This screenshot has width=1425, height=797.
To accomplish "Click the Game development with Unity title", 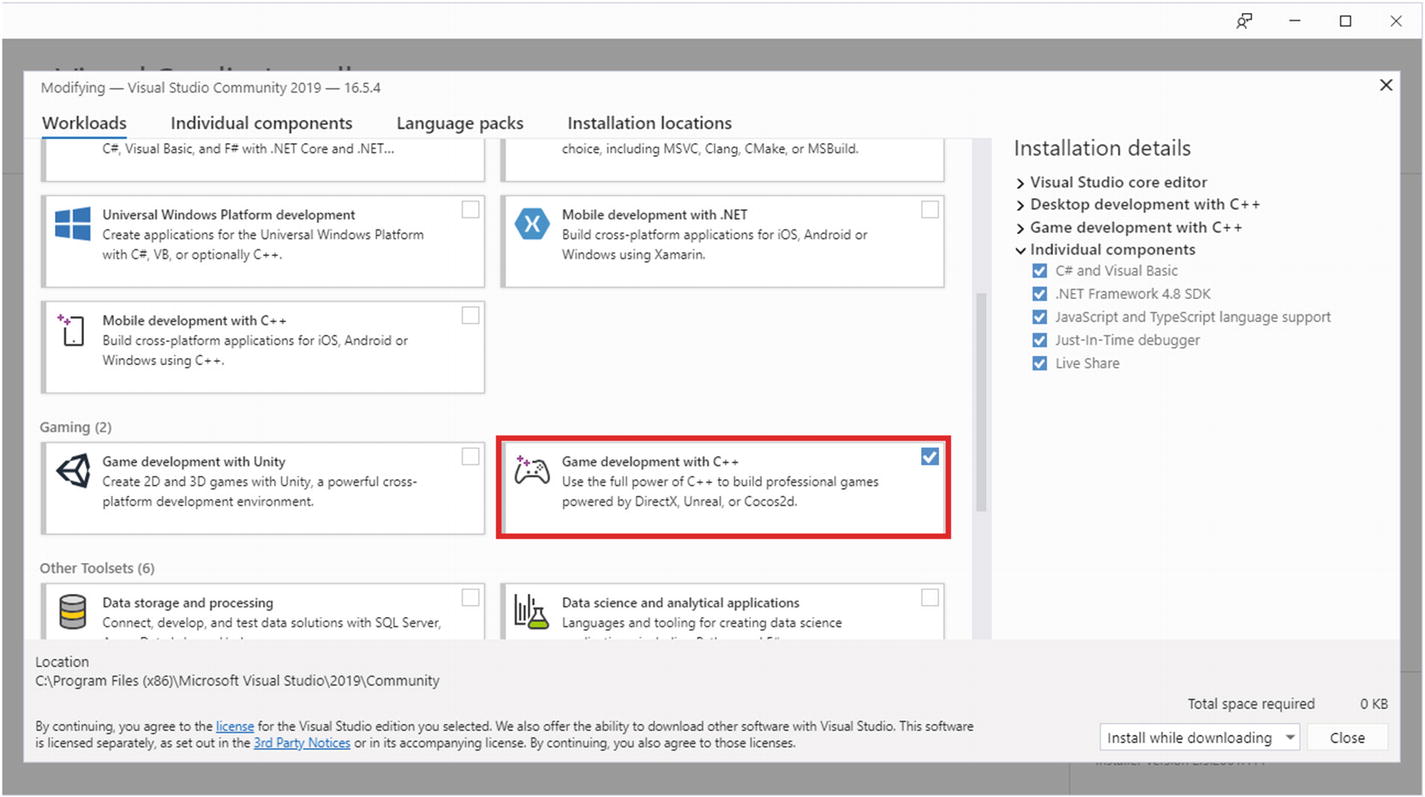I will tap(194, 462).
